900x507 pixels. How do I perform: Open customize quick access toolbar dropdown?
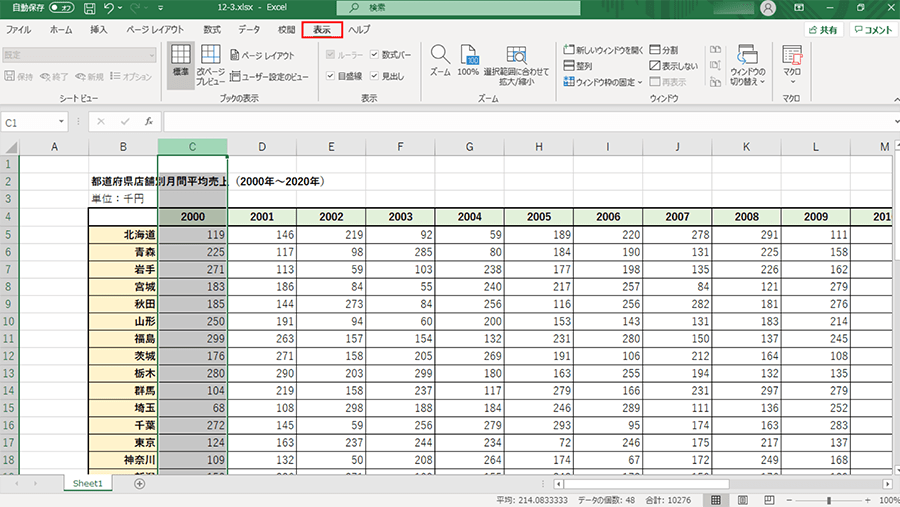[x=160, y=8]
